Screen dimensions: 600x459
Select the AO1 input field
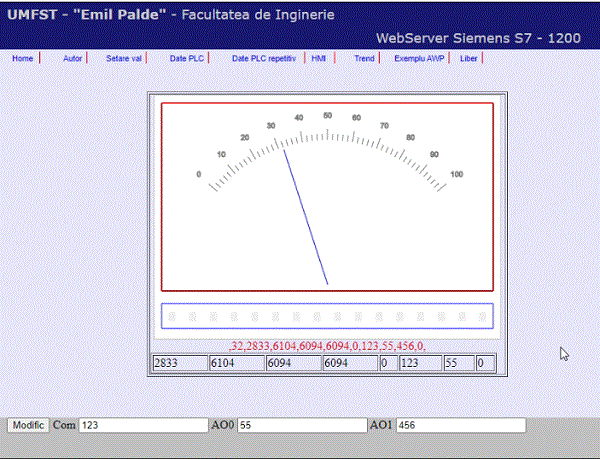[x=460, y=425]
